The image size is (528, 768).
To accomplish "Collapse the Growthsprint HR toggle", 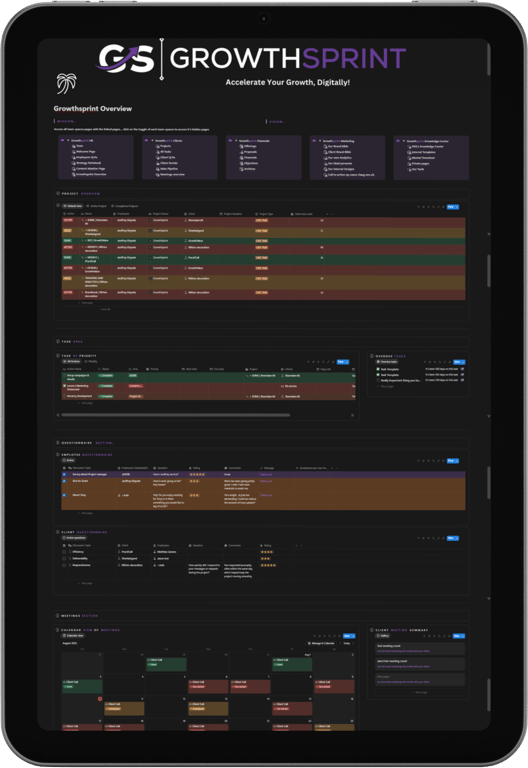I will tap(68, 141).
